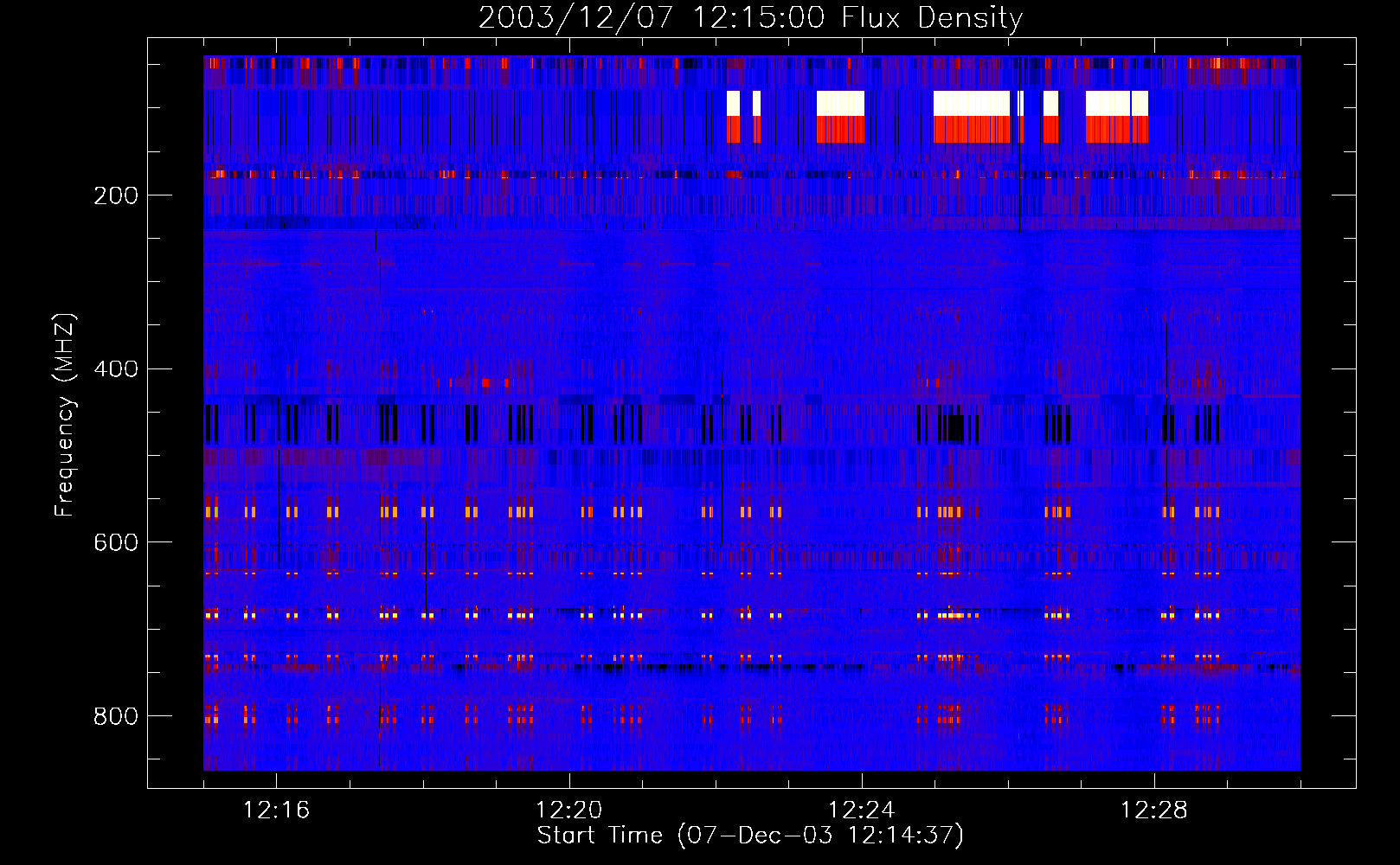This screenshot has height=865, width=1400.
Task: Click the 'Start Time (07-Dec-03 12:14:37)' axis label
Action: click(x=750, y=836)
